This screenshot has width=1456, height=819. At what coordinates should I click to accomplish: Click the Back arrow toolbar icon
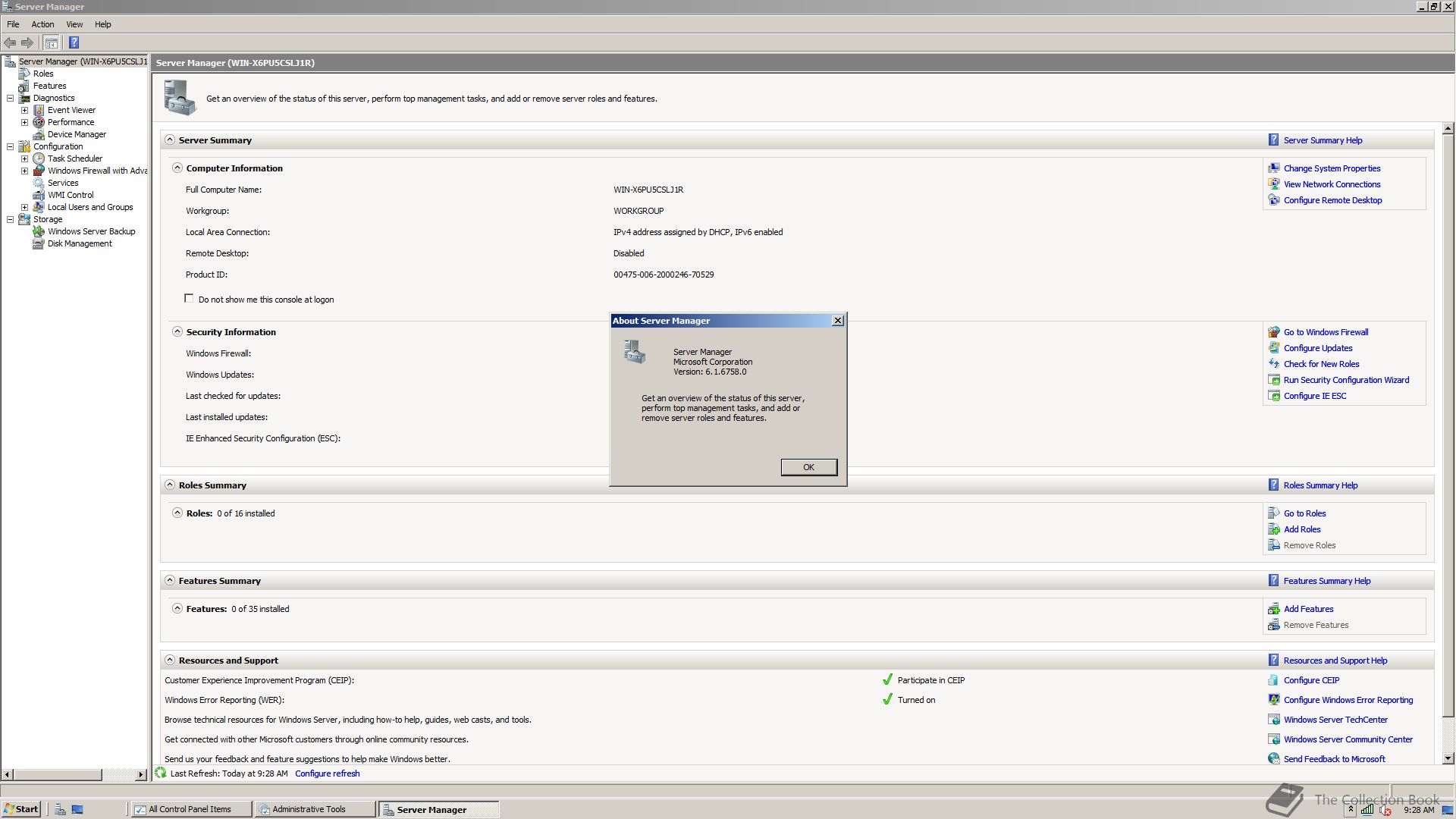point(10,42)
